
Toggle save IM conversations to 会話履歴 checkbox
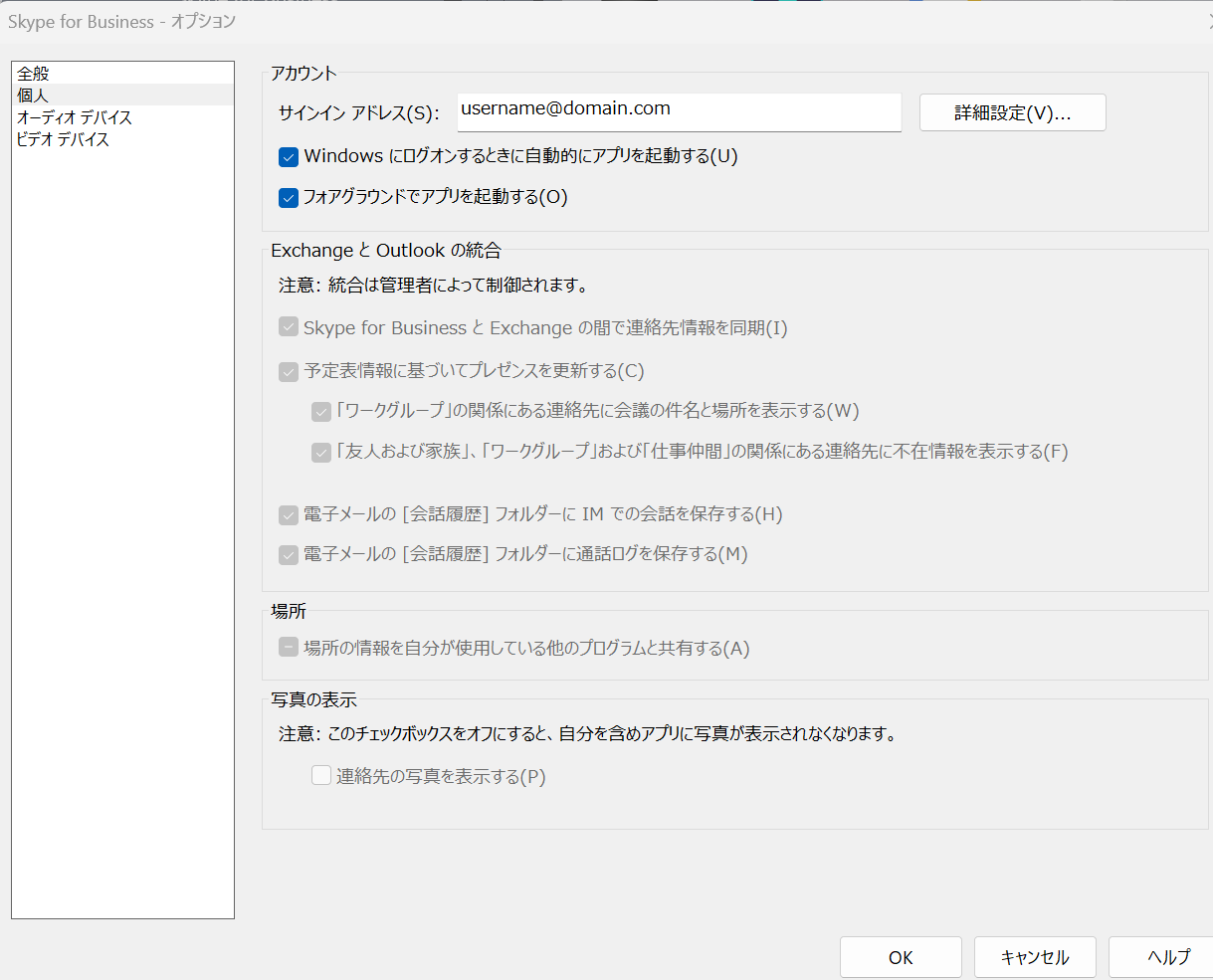coord(289,515)
